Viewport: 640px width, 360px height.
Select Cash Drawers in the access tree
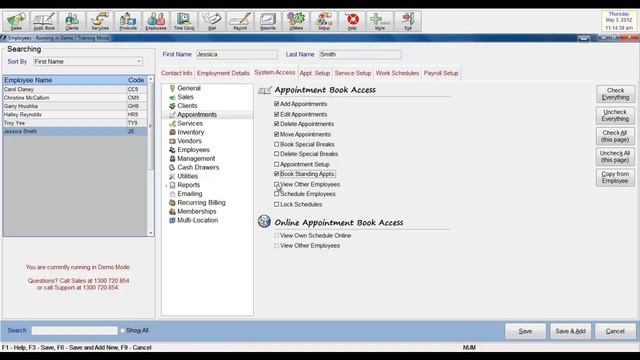pyautogui.click(x=198, y=167)
